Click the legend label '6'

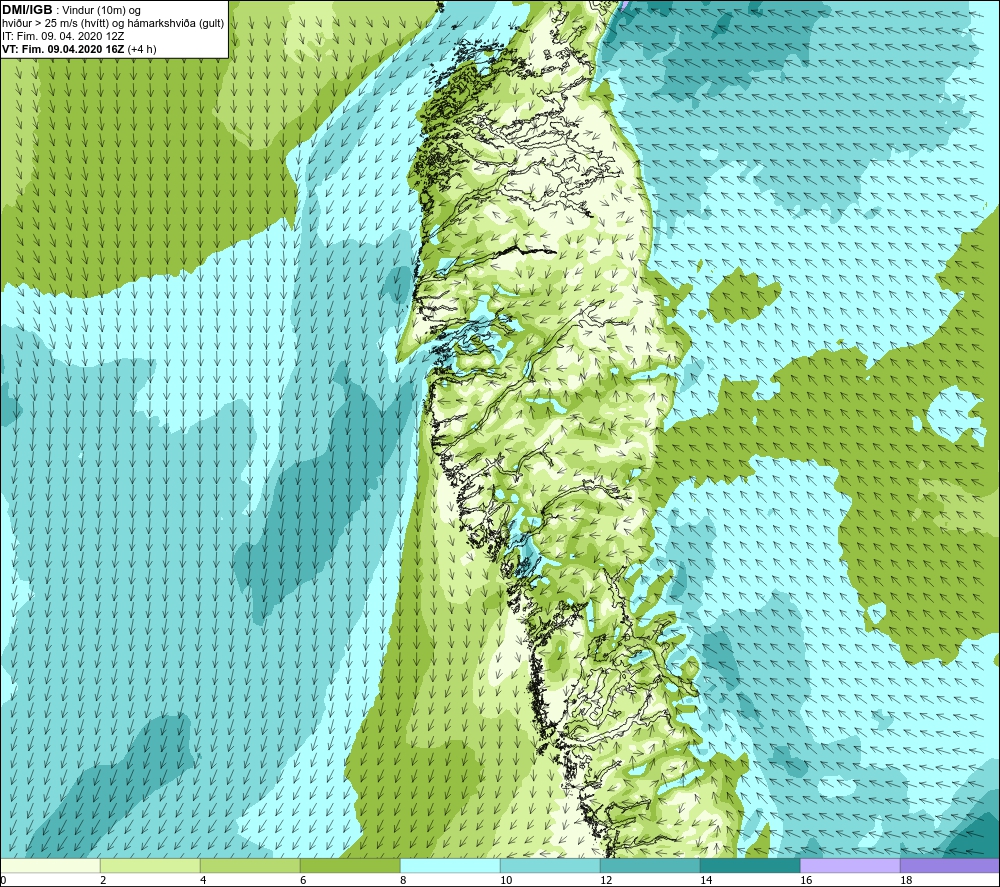[303, 880]
